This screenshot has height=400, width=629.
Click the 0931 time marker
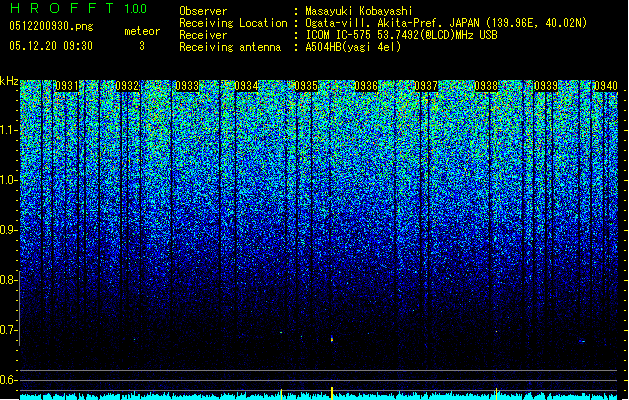click(x=67, y=86)
